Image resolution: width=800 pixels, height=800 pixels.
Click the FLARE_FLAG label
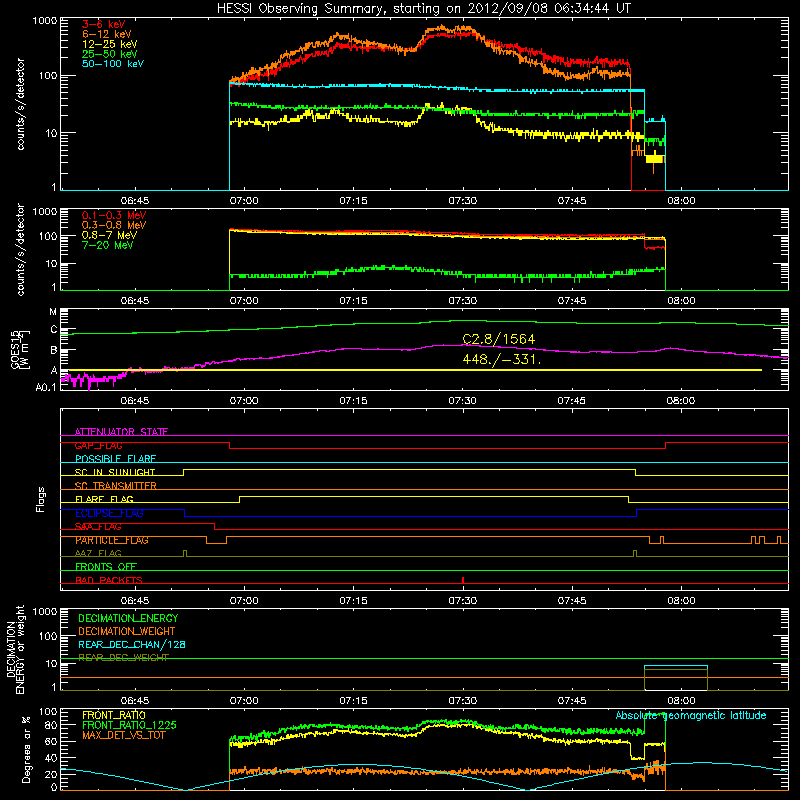[104, 499]
